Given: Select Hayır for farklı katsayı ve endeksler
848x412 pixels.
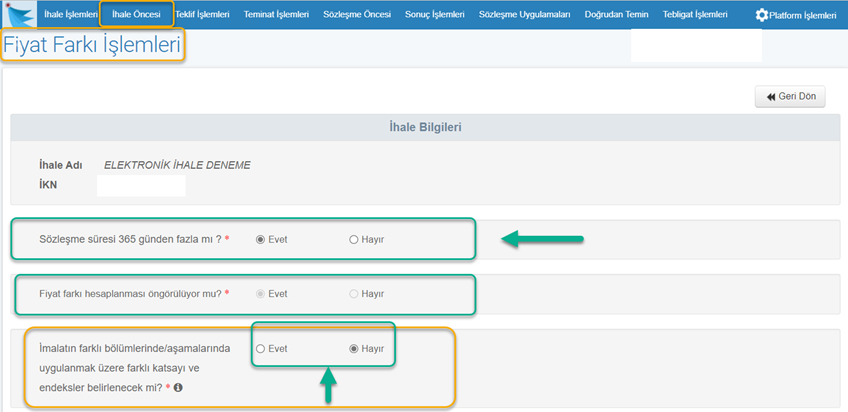Looking at the screenshot, I should (354, 349).
